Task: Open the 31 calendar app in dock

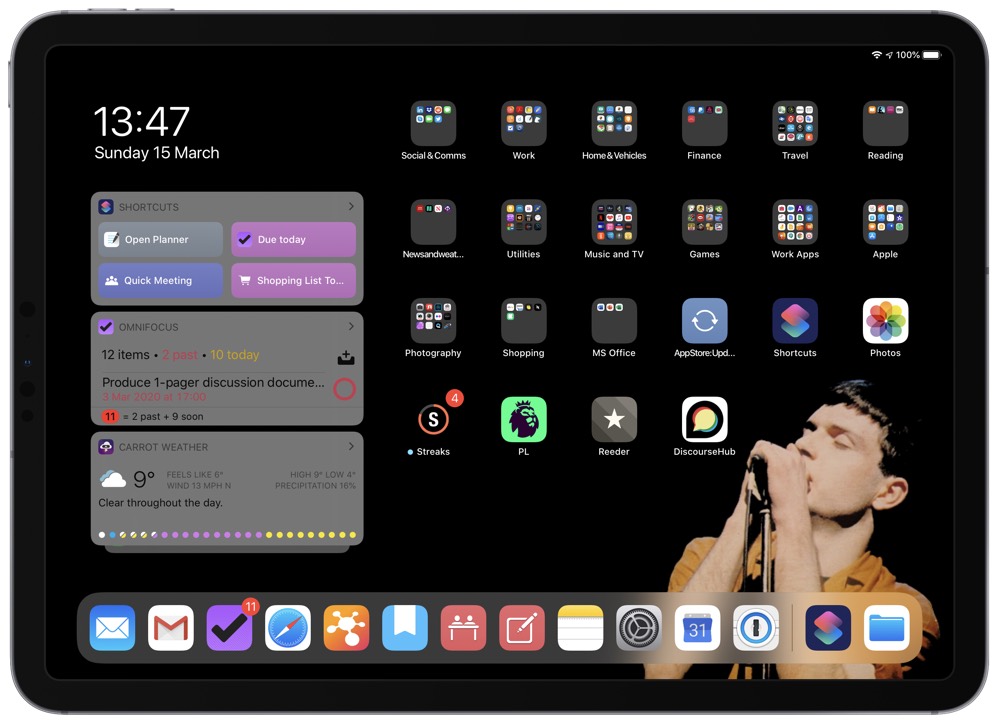Action: [x=698, y=628]
